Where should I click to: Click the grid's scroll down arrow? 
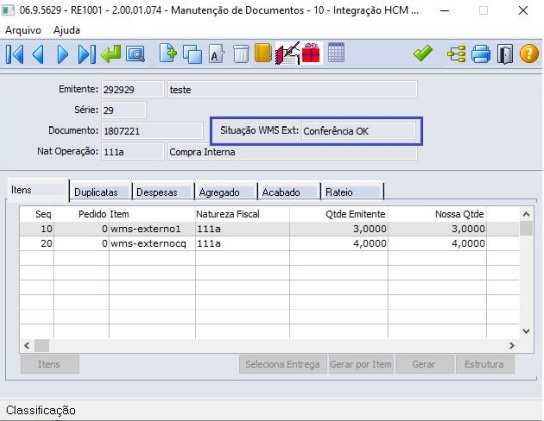click(526, 331)
